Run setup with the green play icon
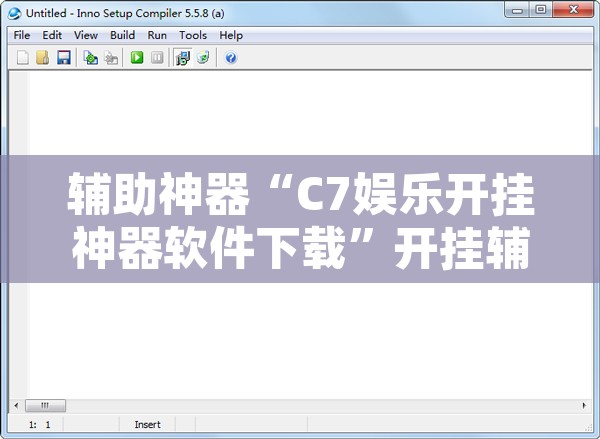The width and height of the screenshot is (600, 439). (137, 58)
